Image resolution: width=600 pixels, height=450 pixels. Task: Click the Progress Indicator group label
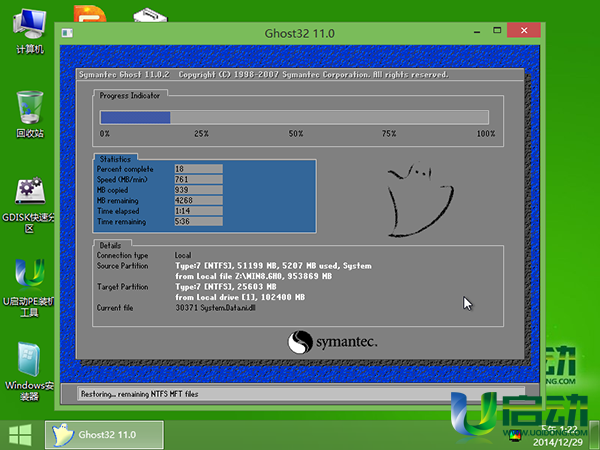coord(130,96)
